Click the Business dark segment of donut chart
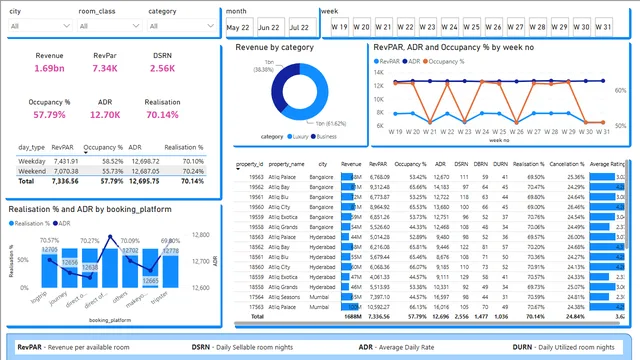 pos(278,88)
